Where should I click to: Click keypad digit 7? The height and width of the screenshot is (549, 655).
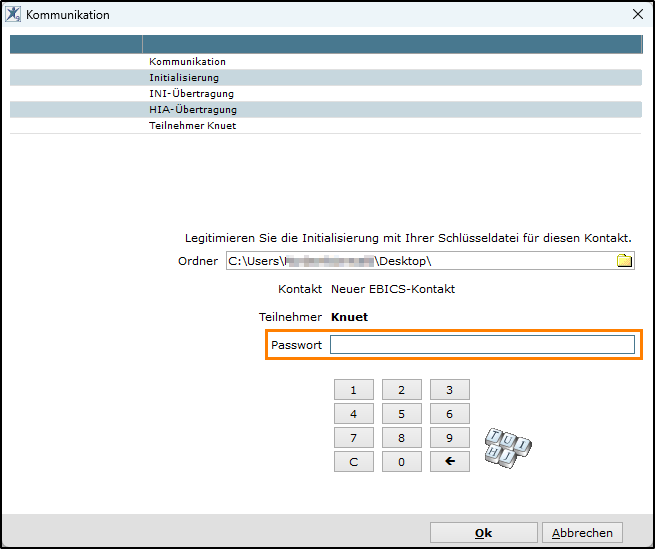click(x=354, y=437)
